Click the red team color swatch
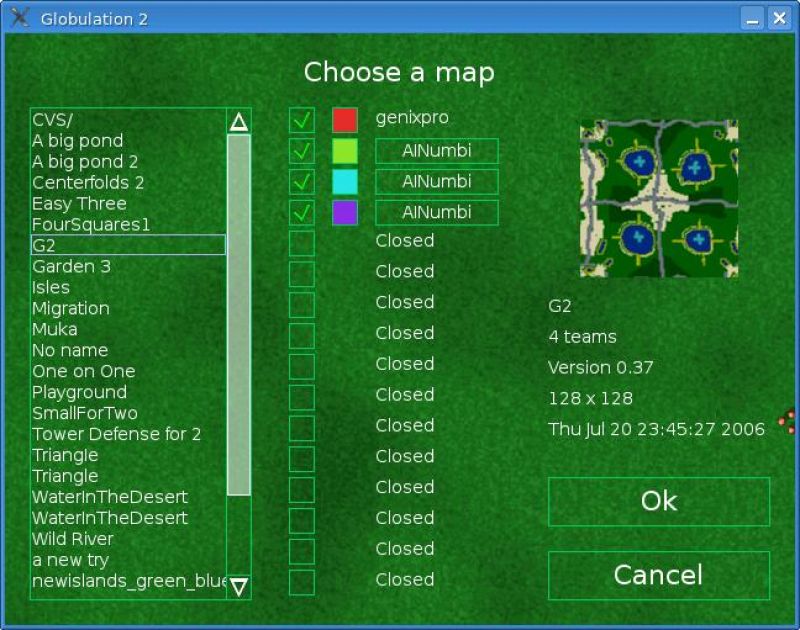 (x=345, y=120)
